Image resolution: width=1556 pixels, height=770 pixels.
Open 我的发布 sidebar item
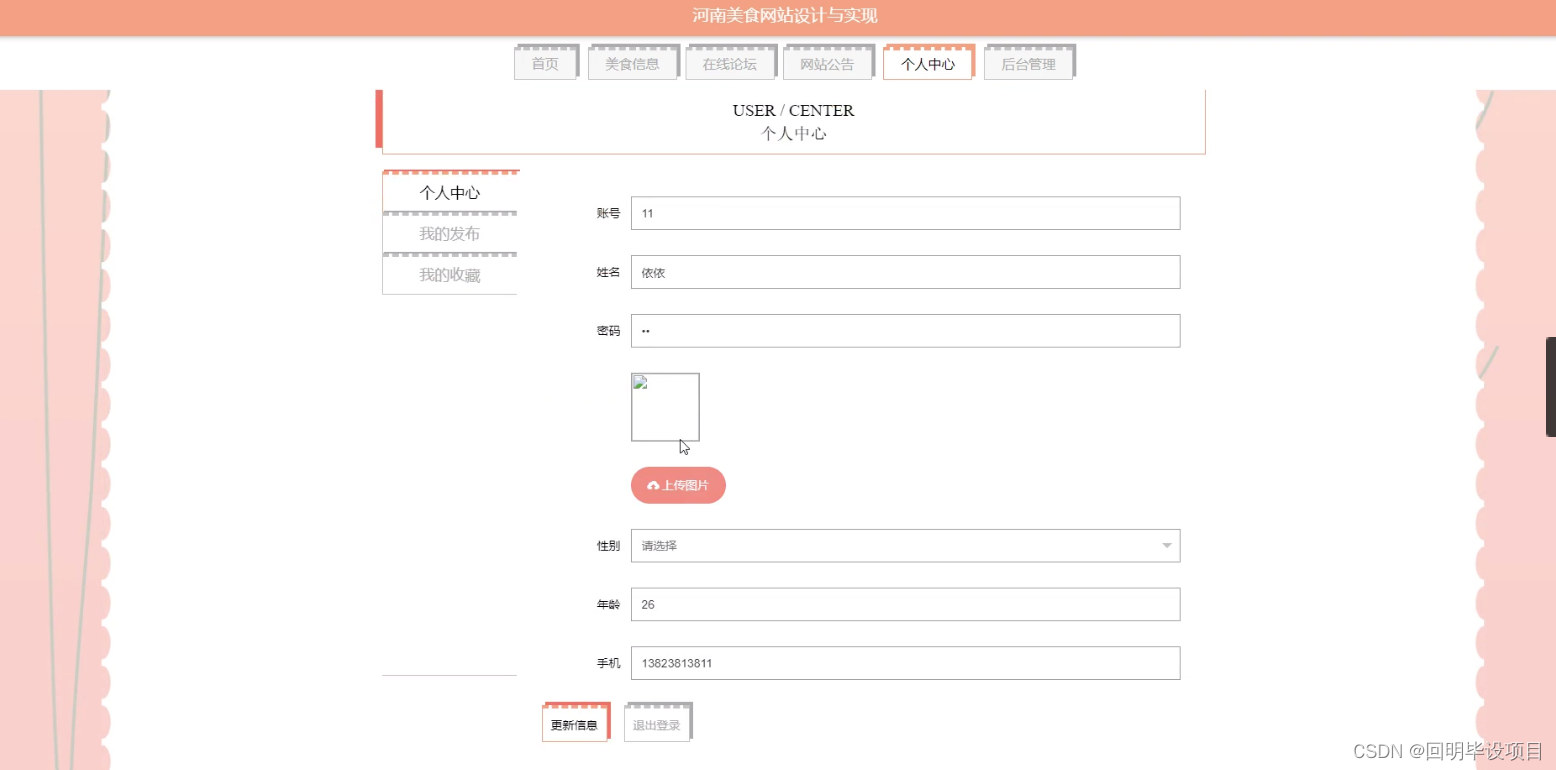(x=450, y=234)
